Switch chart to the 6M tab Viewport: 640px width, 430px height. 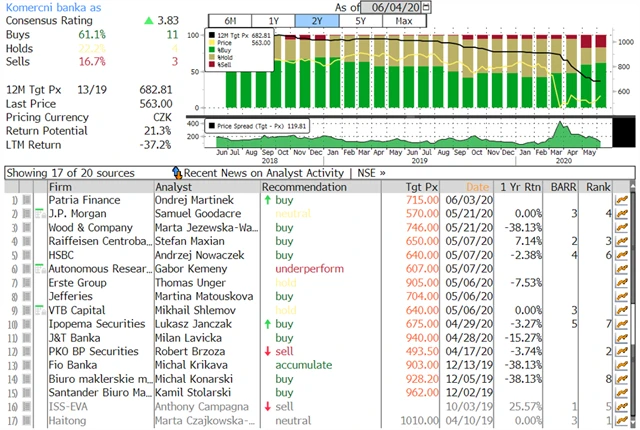pos(229,20)
